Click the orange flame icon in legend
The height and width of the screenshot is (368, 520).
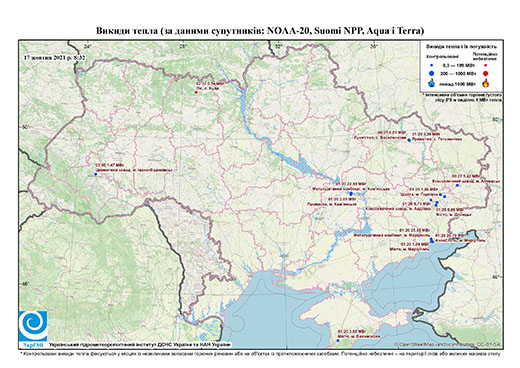tap(486, 83)
